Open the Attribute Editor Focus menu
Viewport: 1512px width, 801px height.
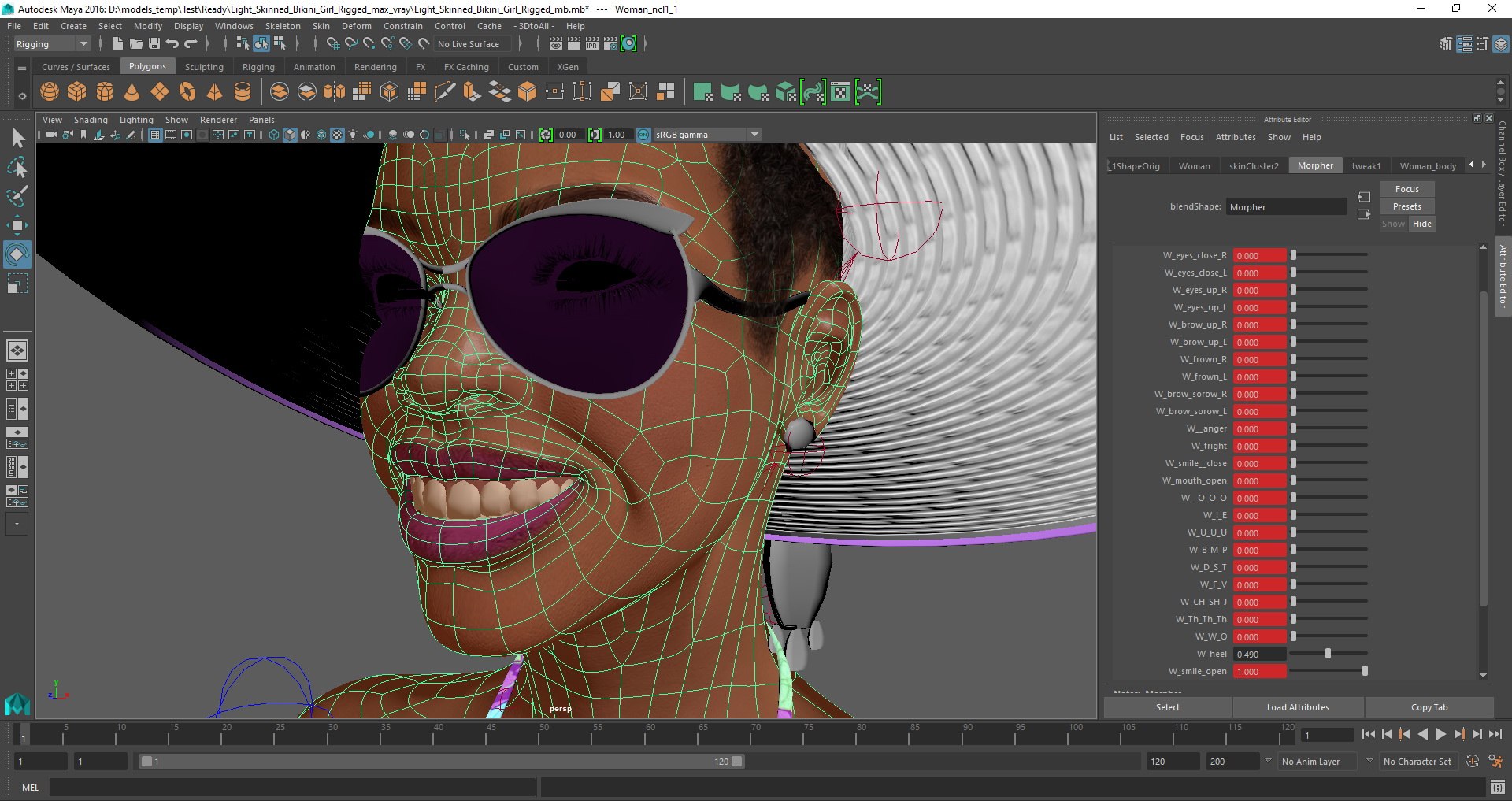point(1191,137)
